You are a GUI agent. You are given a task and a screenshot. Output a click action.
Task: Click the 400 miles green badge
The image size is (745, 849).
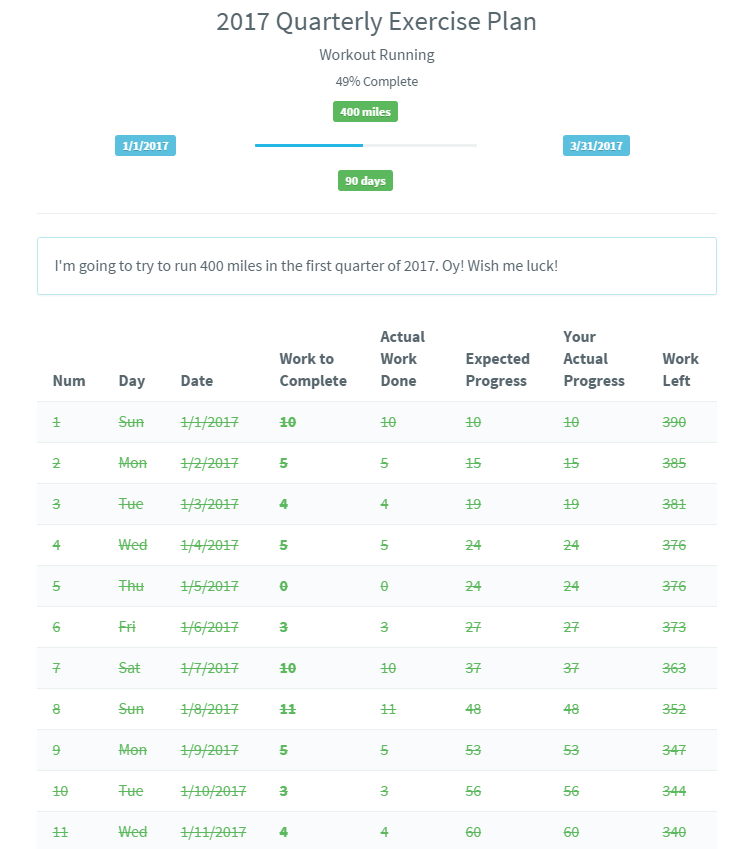pyautogui.click(x=365, y=112)
